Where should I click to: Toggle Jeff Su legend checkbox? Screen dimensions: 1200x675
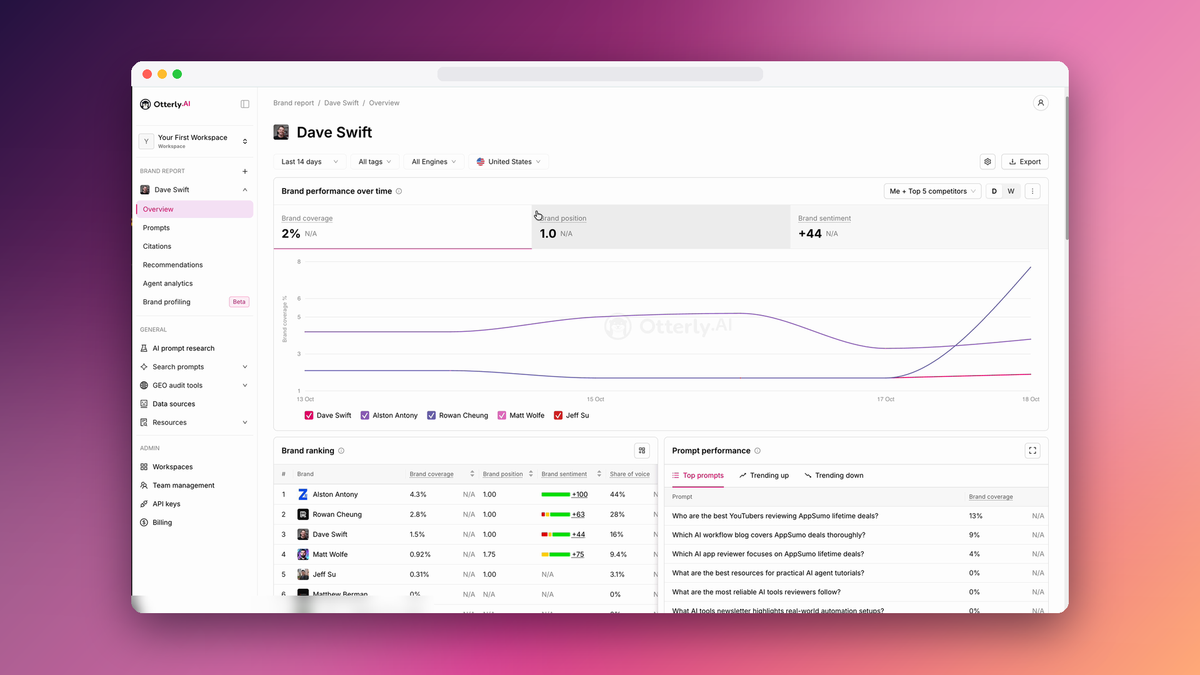558,415
